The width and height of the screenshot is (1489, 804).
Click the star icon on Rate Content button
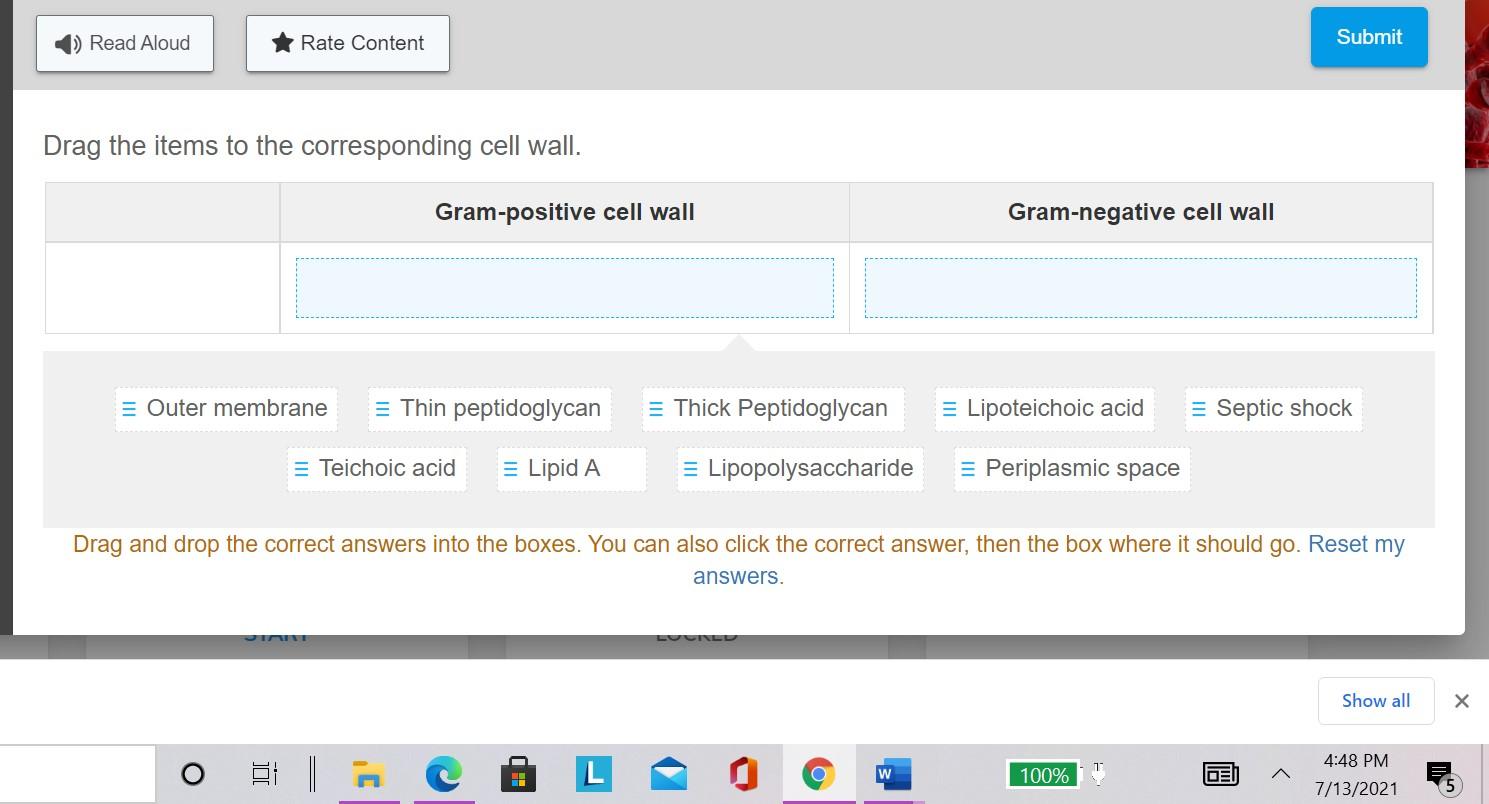pyautogui.click(x=281, y=43)
